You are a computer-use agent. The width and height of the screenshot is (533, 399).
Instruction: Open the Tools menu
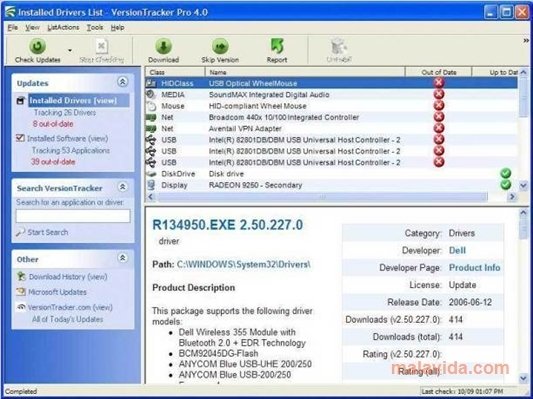click(94, 28)
